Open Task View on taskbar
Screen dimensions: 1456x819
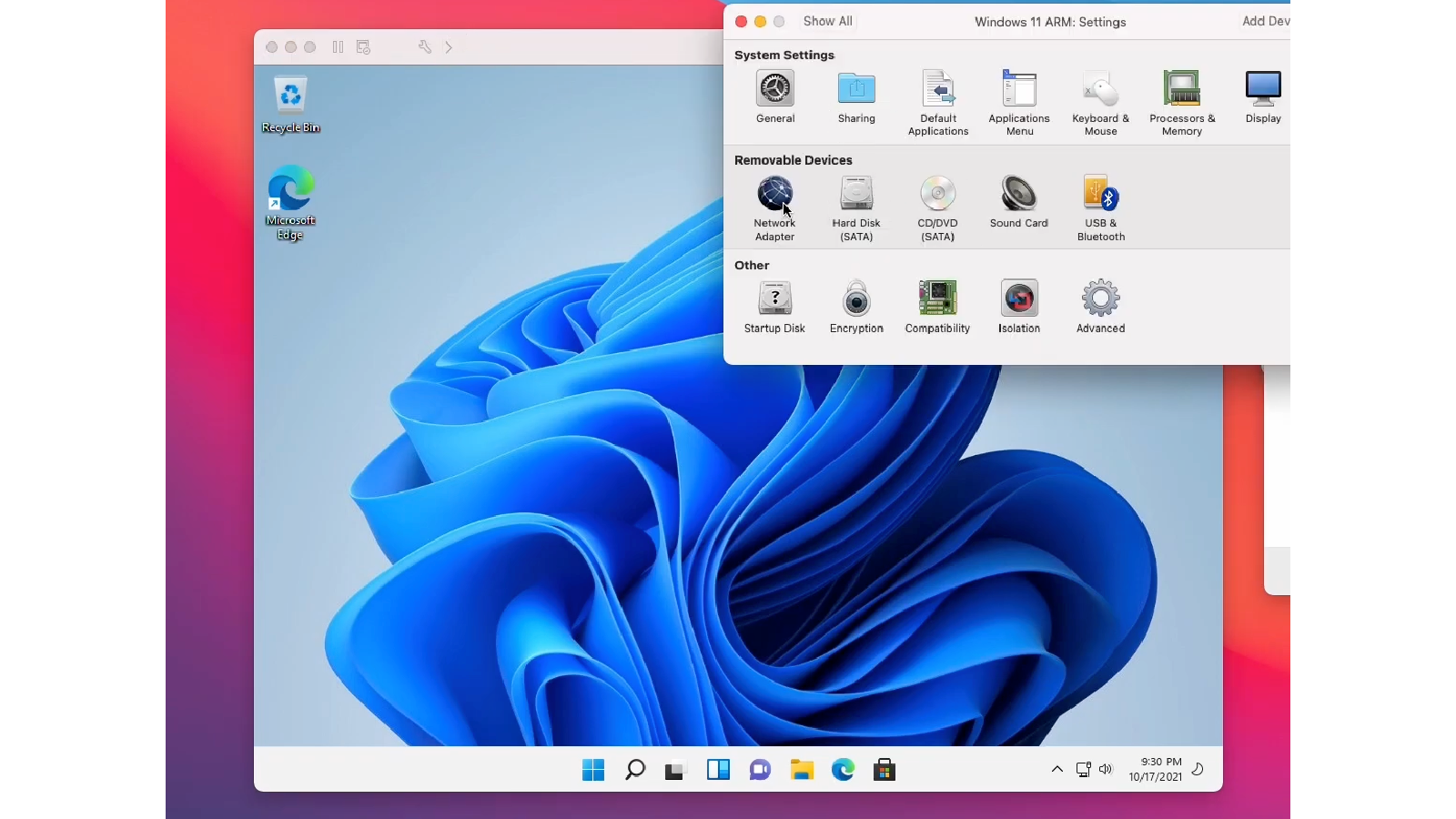click(x=674, y=770)
